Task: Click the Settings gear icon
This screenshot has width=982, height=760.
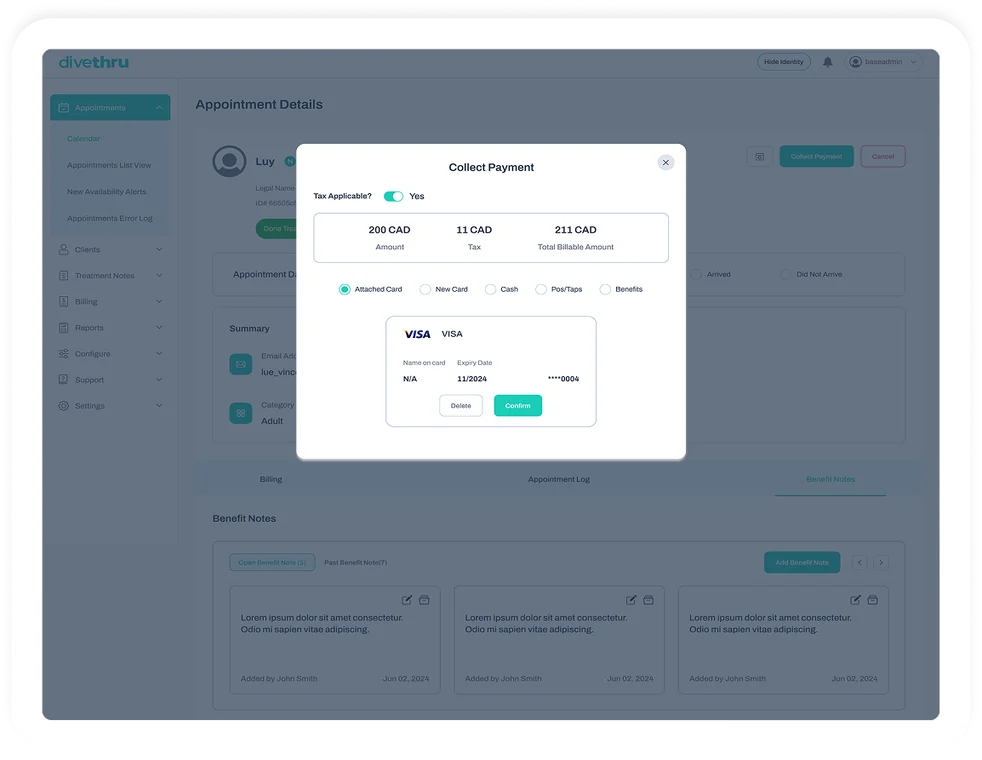Action: [x=63, y=406]
